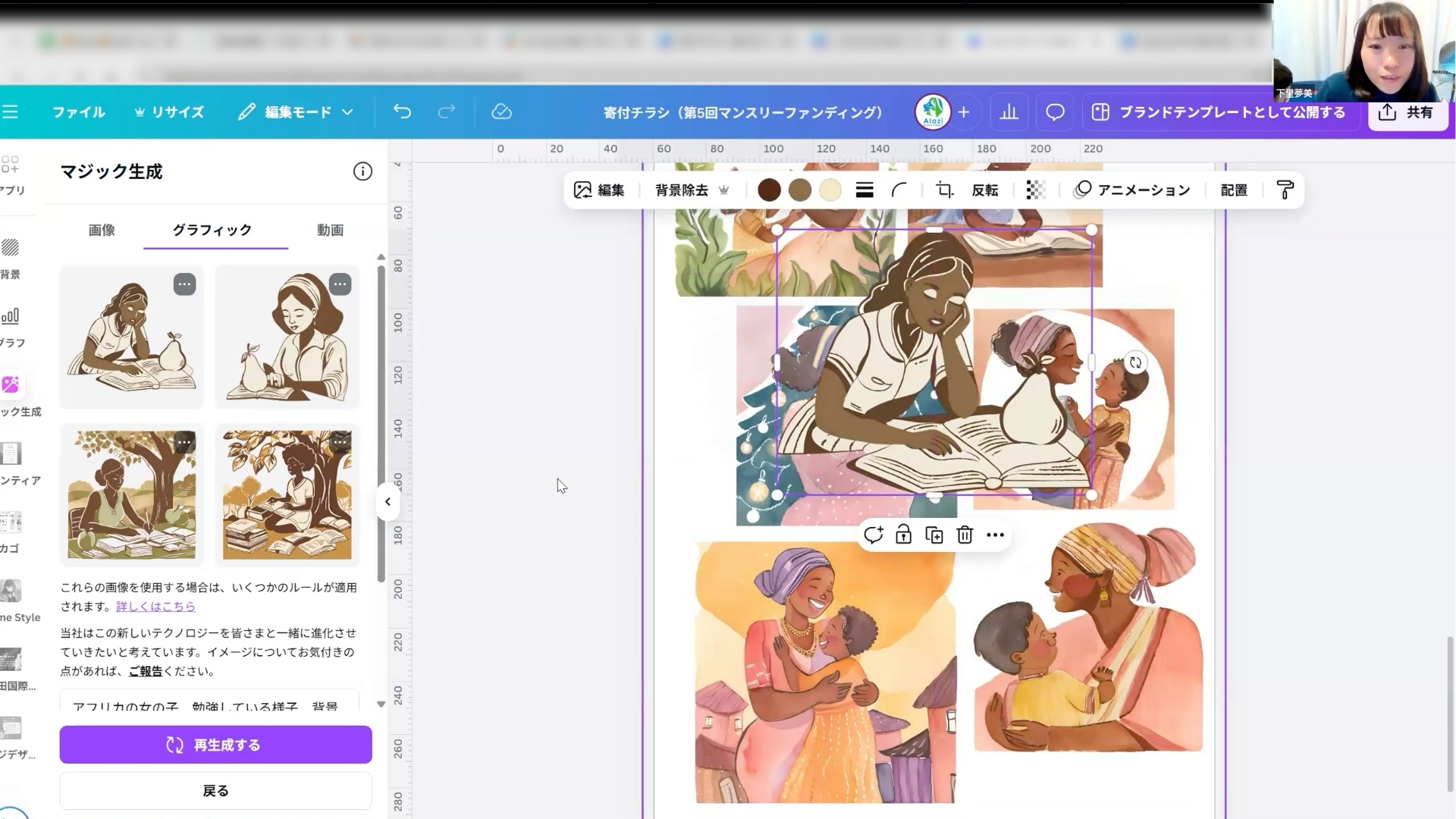Screen dimensions: 1456x819
Task: Click the 戻る button
Action: click(x=215, y=791)
